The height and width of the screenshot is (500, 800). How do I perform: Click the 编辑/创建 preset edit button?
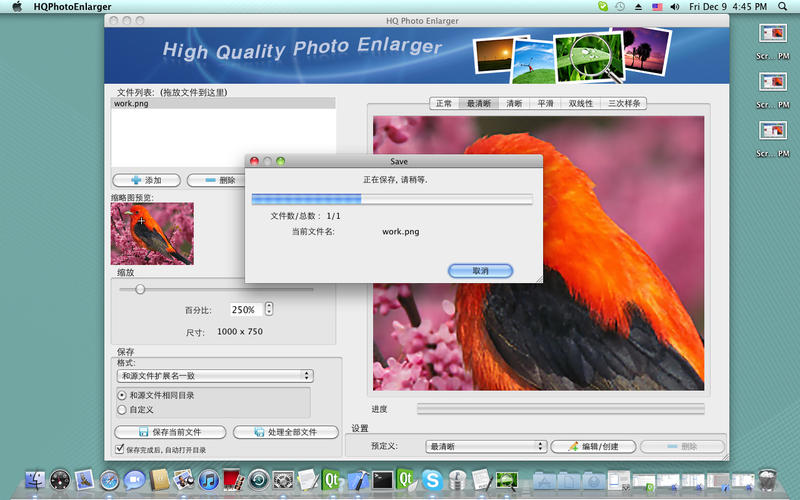pos(593,446)
